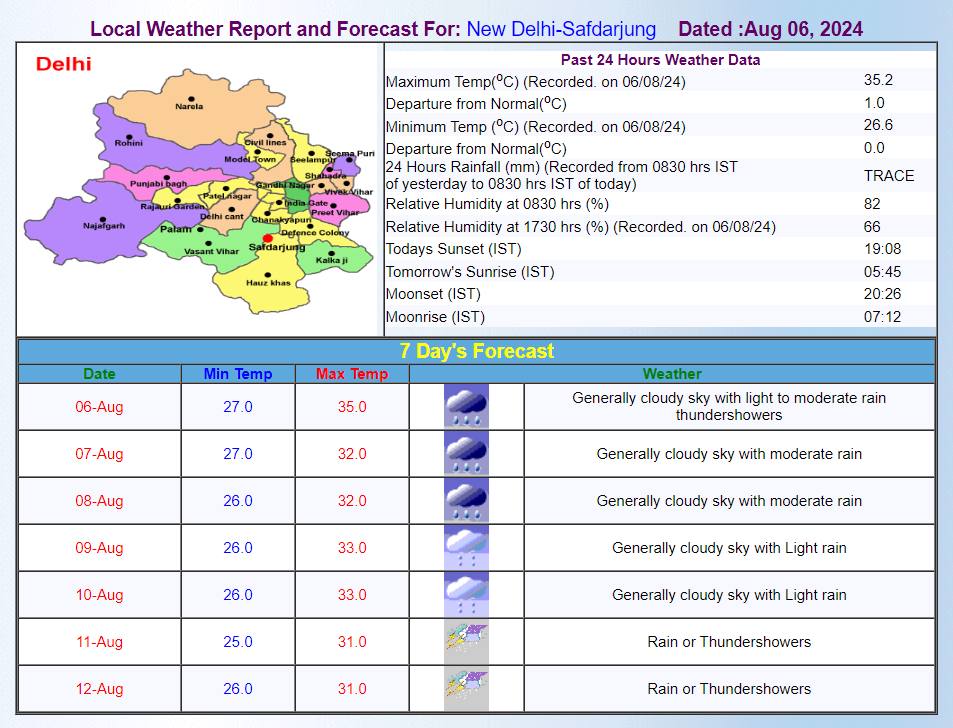This screenshot has height=728, width=953.
Task: Click Narela region on the Delhi map
Action: 188,105
